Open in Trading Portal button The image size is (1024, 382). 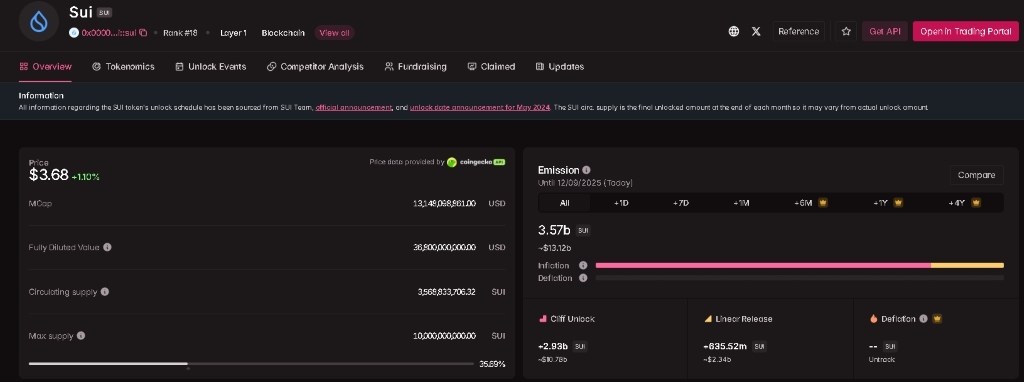tap(965, 31)
